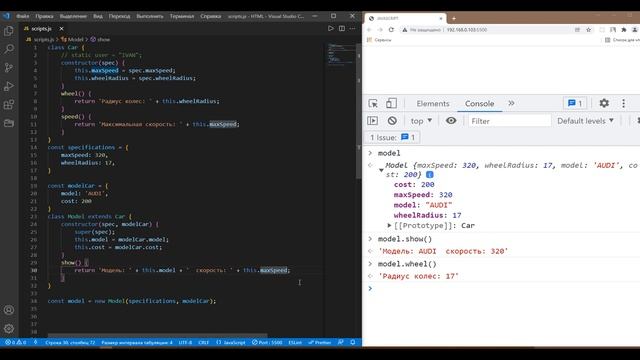This screenshot has width=640, height=360.
Task: Open the editor more actions ellipsis
Action: [352, 29]
